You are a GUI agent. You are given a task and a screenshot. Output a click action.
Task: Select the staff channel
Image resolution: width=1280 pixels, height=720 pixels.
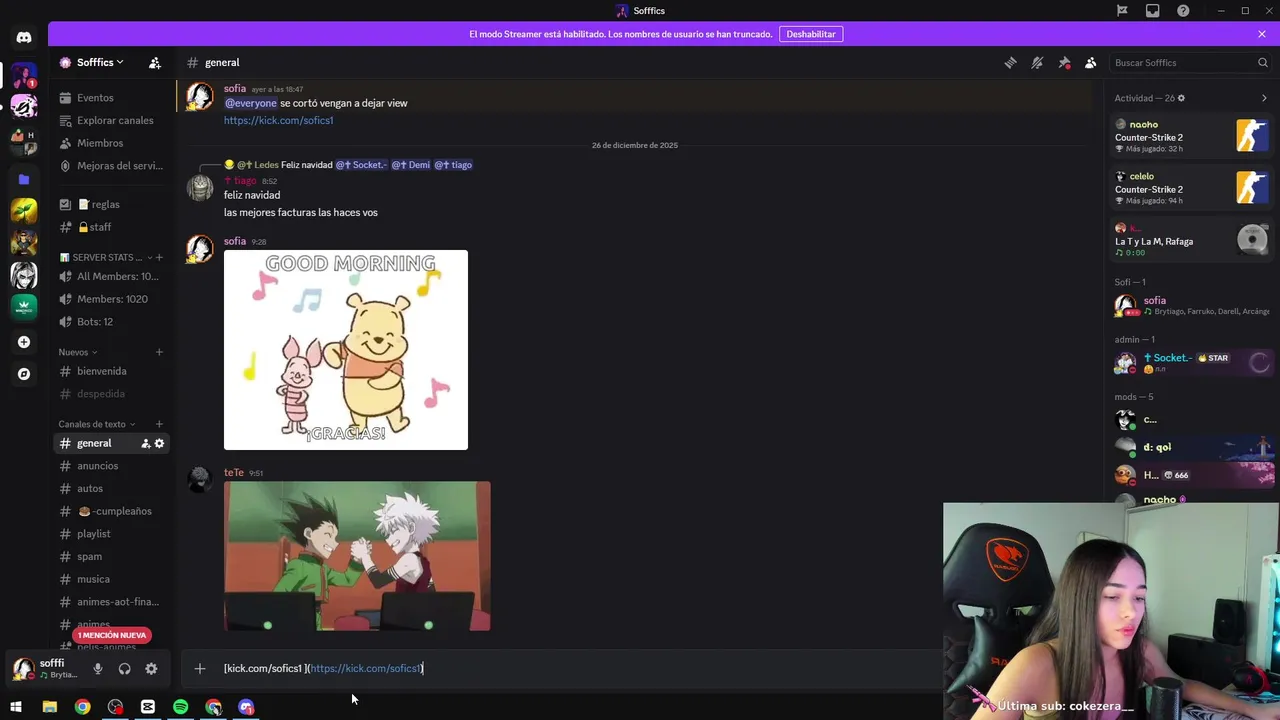coord(110,227)
